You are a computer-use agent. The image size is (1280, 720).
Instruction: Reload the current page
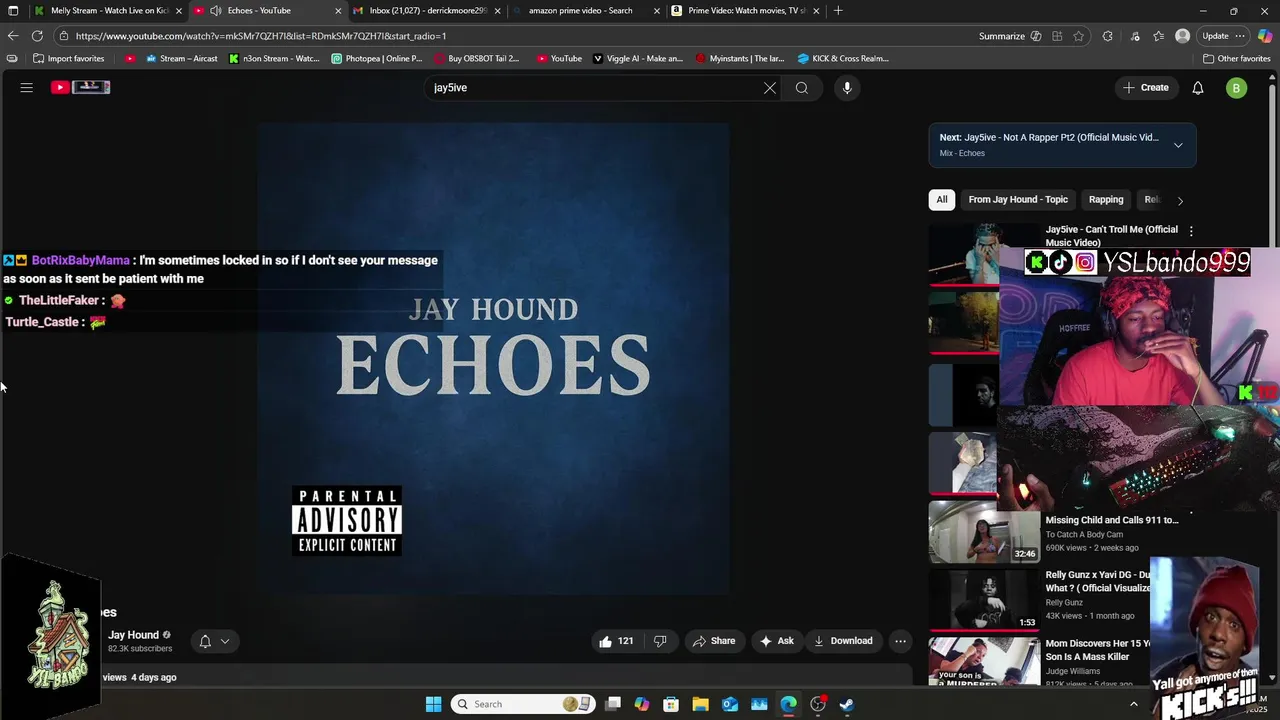(x=37, y=36)
